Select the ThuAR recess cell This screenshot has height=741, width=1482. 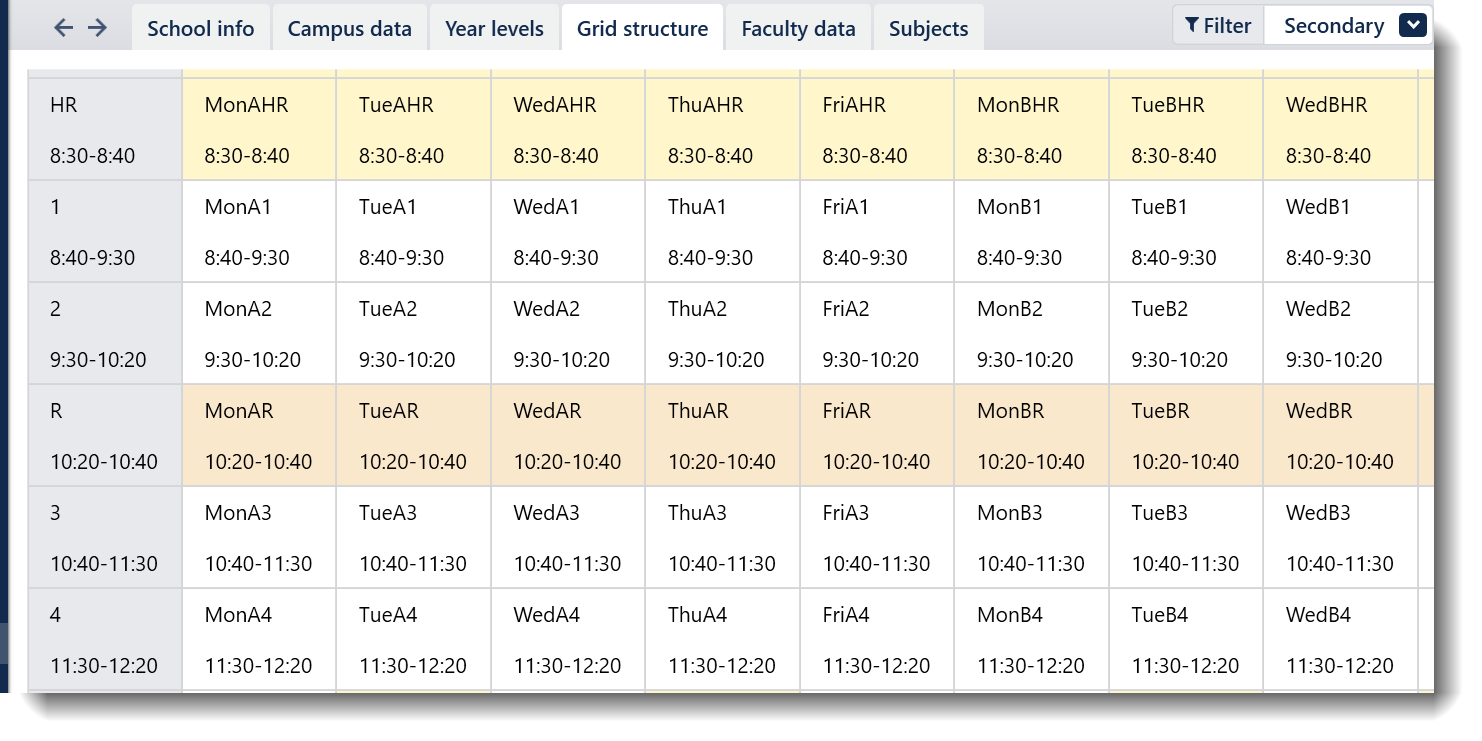point(722,436)
